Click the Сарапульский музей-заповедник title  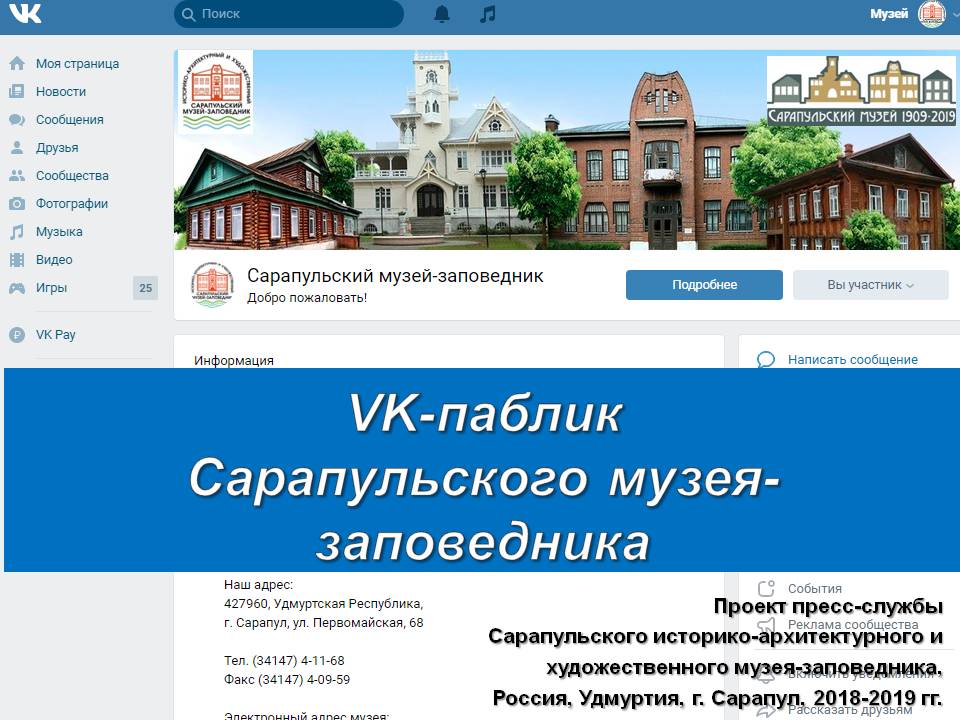tap(395, 276)
